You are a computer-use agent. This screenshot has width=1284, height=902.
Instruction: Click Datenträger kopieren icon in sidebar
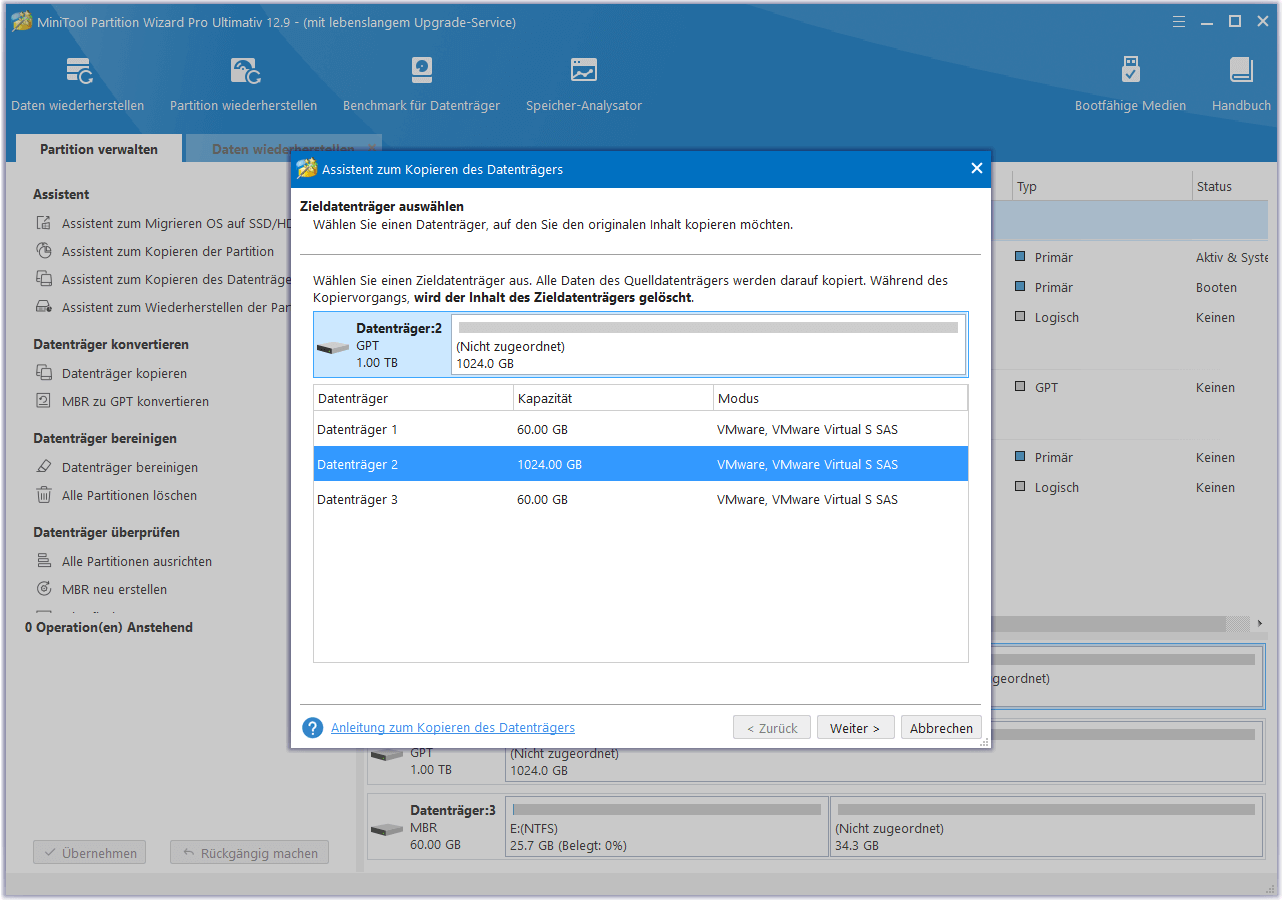[44, 373]
